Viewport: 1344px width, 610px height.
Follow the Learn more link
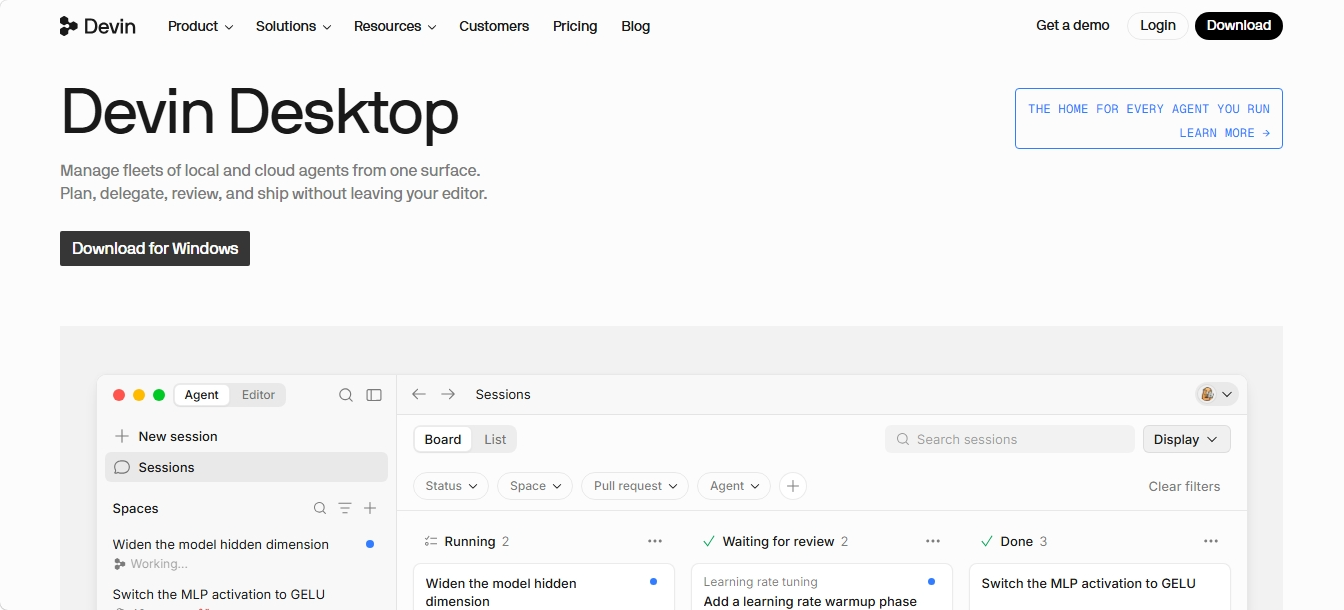tap(1225, 133)
